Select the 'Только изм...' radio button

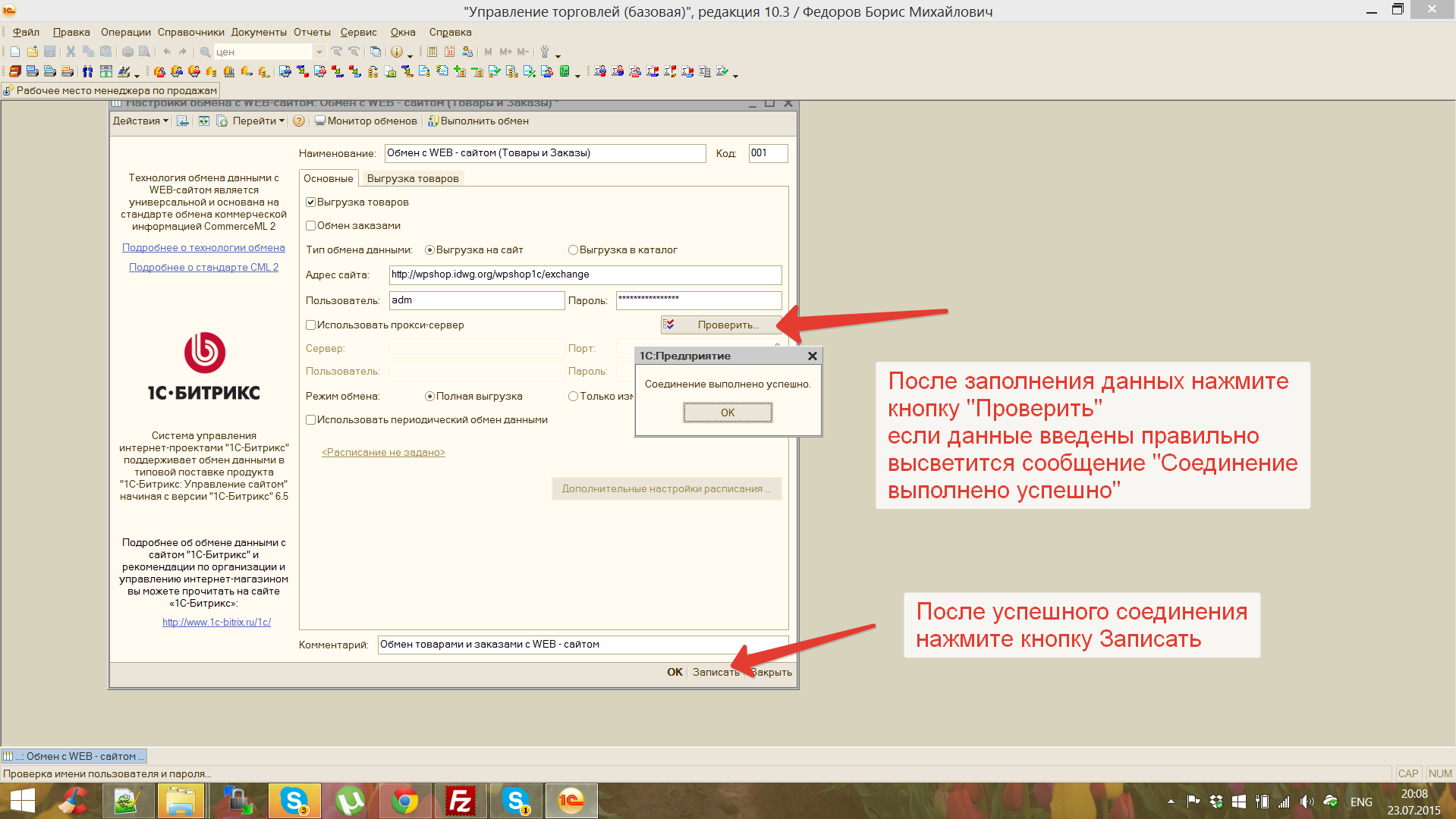(573, 396)
